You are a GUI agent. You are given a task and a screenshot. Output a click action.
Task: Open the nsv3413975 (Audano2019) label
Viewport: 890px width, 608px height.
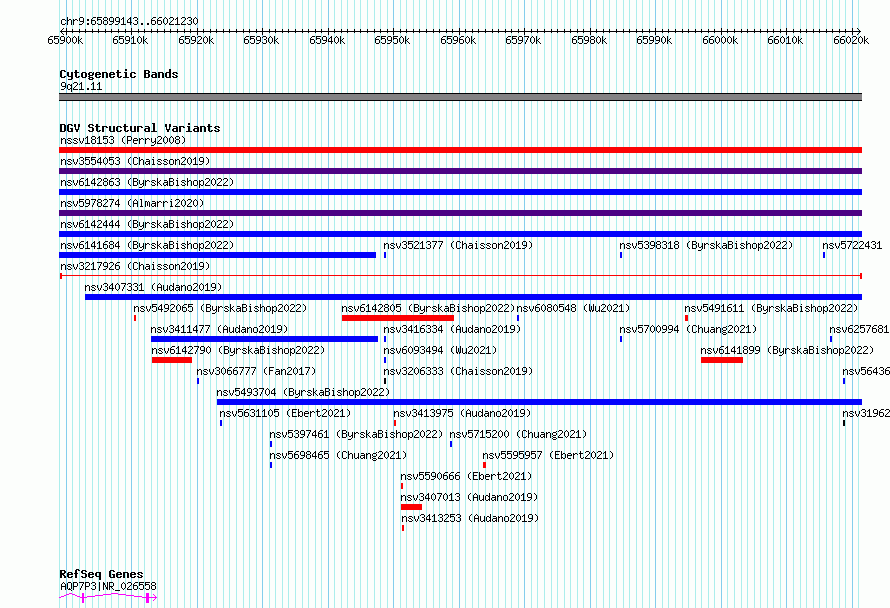(462, 413)
